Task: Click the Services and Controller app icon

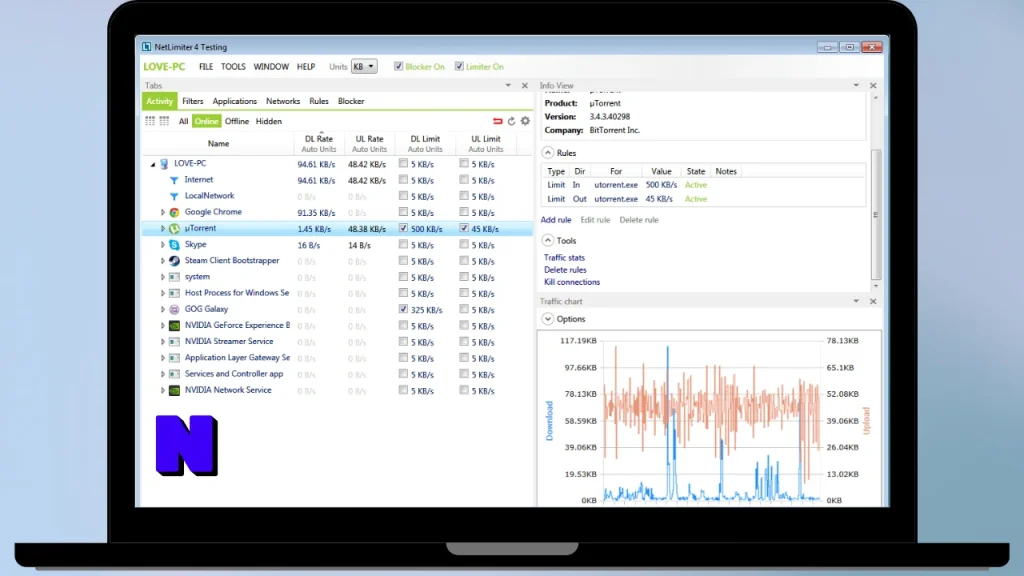Action: pyautogui.click(x=174, y=374)
